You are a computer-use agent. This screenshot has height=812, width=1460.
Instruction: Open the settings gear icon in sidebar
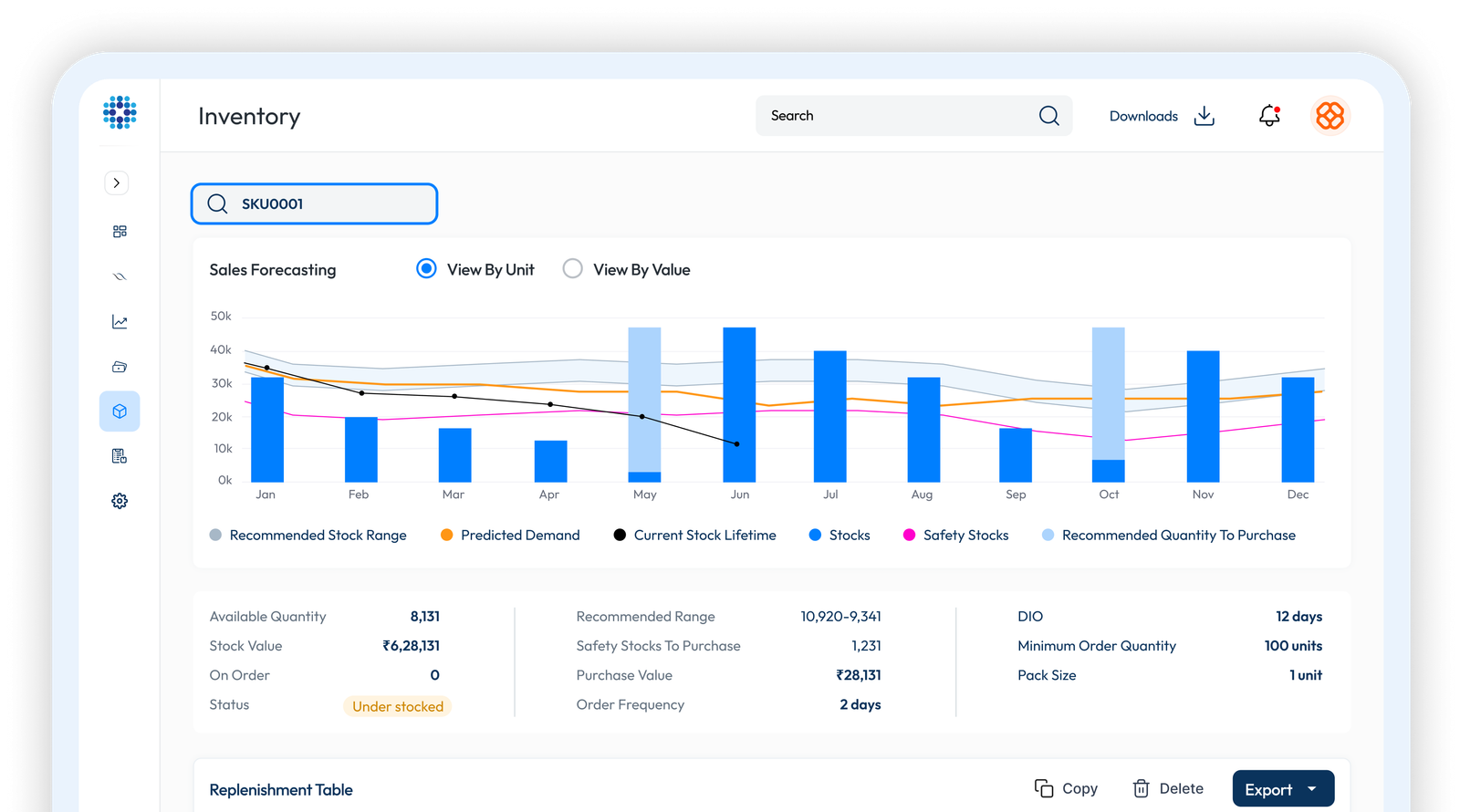click(120, 501)
